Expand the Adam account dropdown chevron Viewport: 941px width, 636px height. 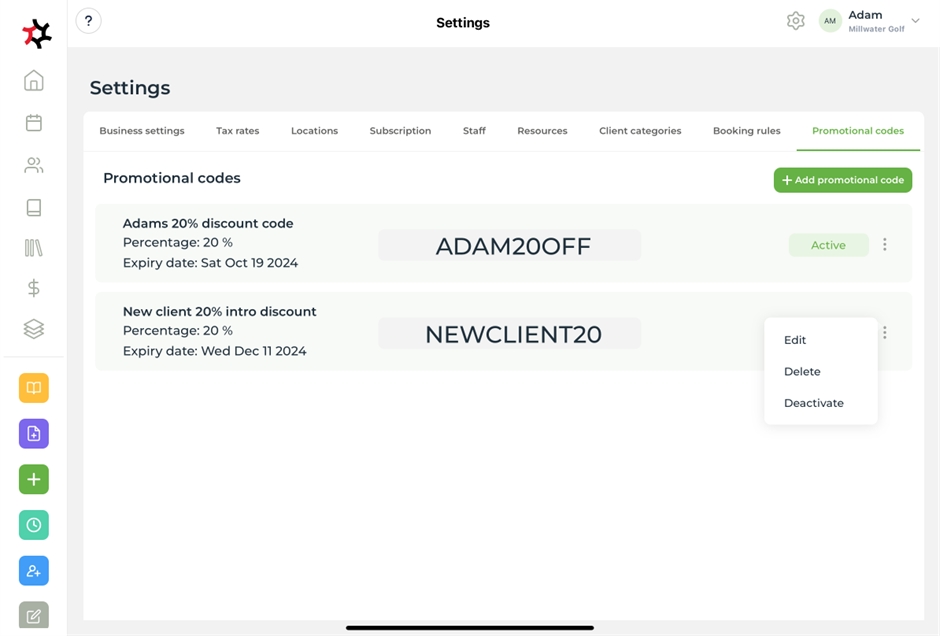(915, 21)
